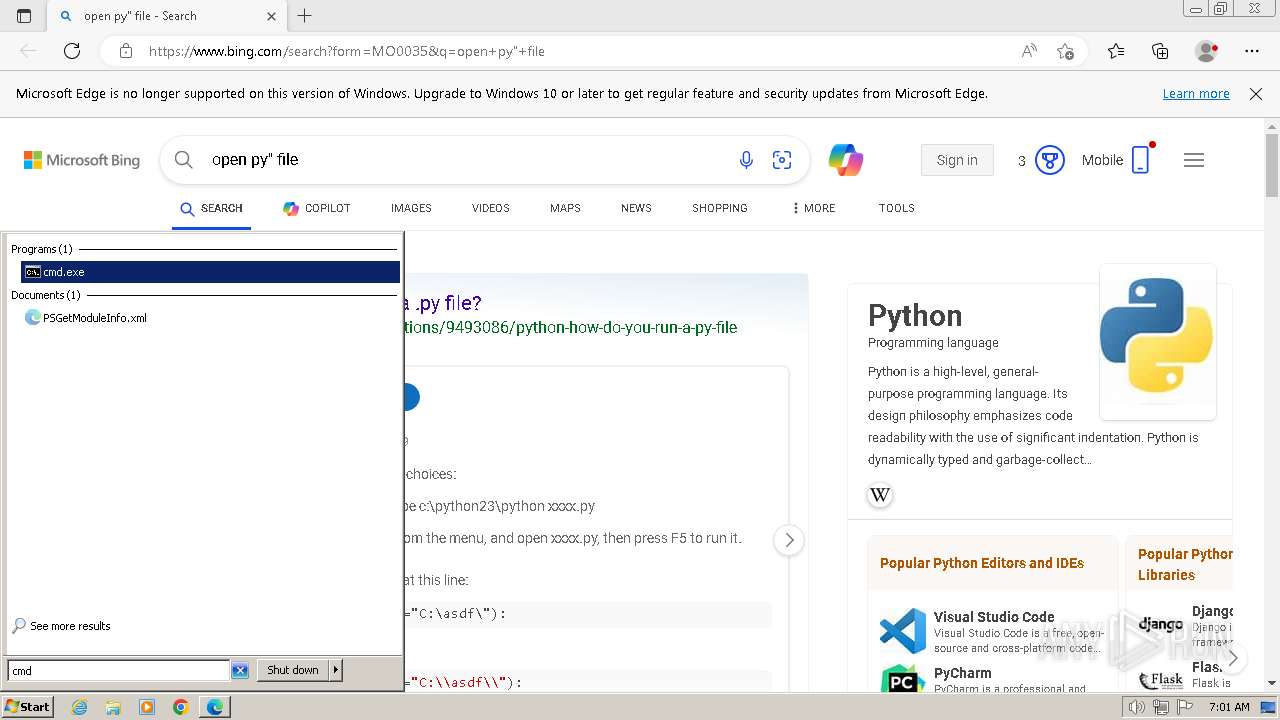The width and height of the screenshot is (1280, 720).
Task: Click the Start menu search field
Action: tap(118, 671)
